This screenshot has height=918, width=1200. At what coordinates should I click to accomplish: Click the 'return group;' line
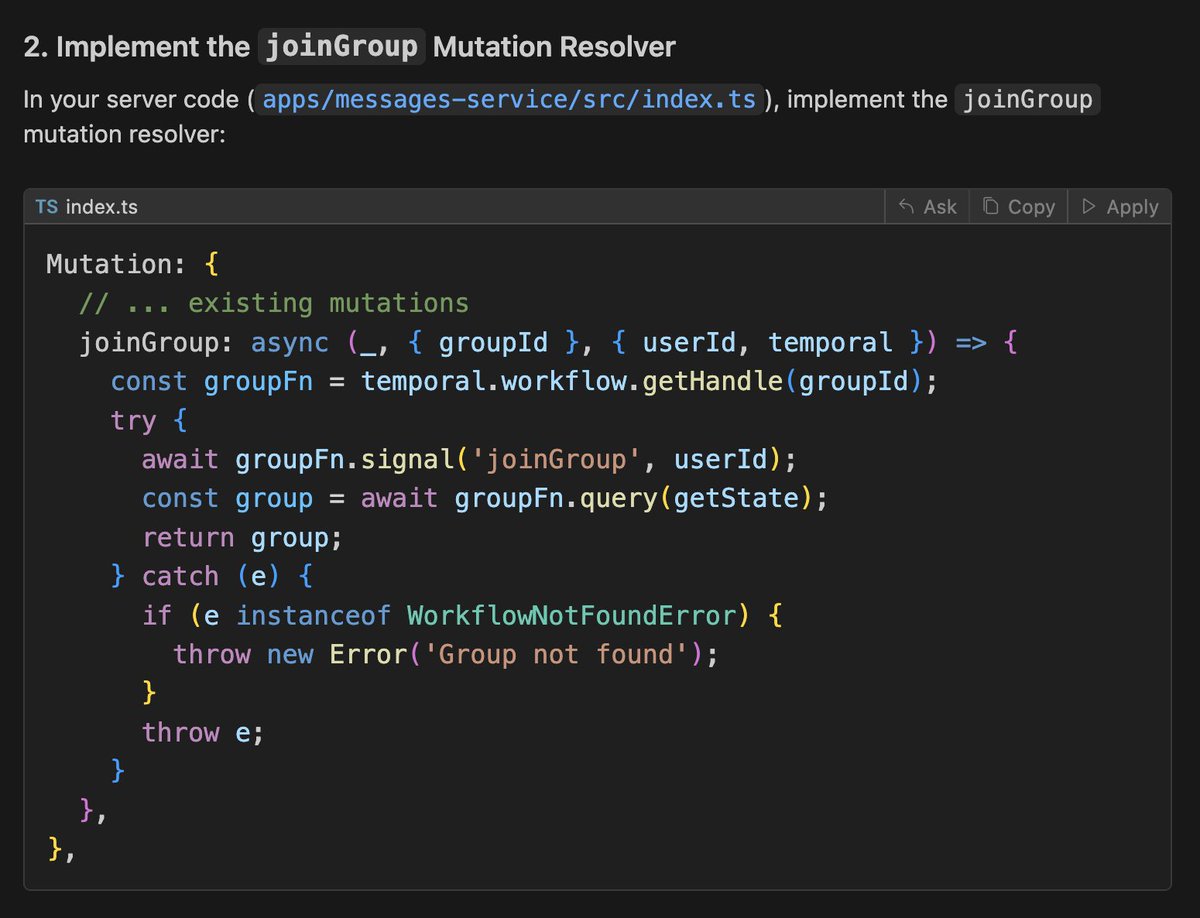pyautogui.click(x=242, y=537)
